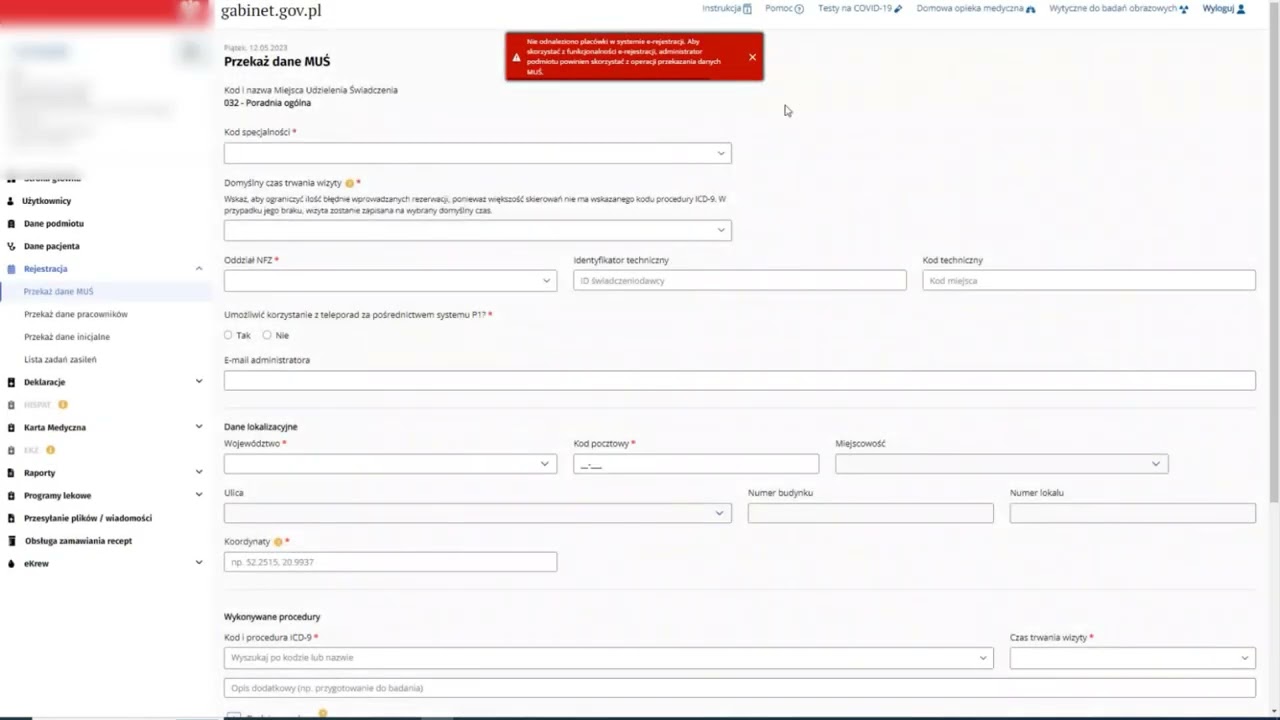Image resolution: width=1280 pixels, height=720 pixels.
Task: Open the Miejscowość dropdown
Action: pyautogui.click(x=1001, y=463)
